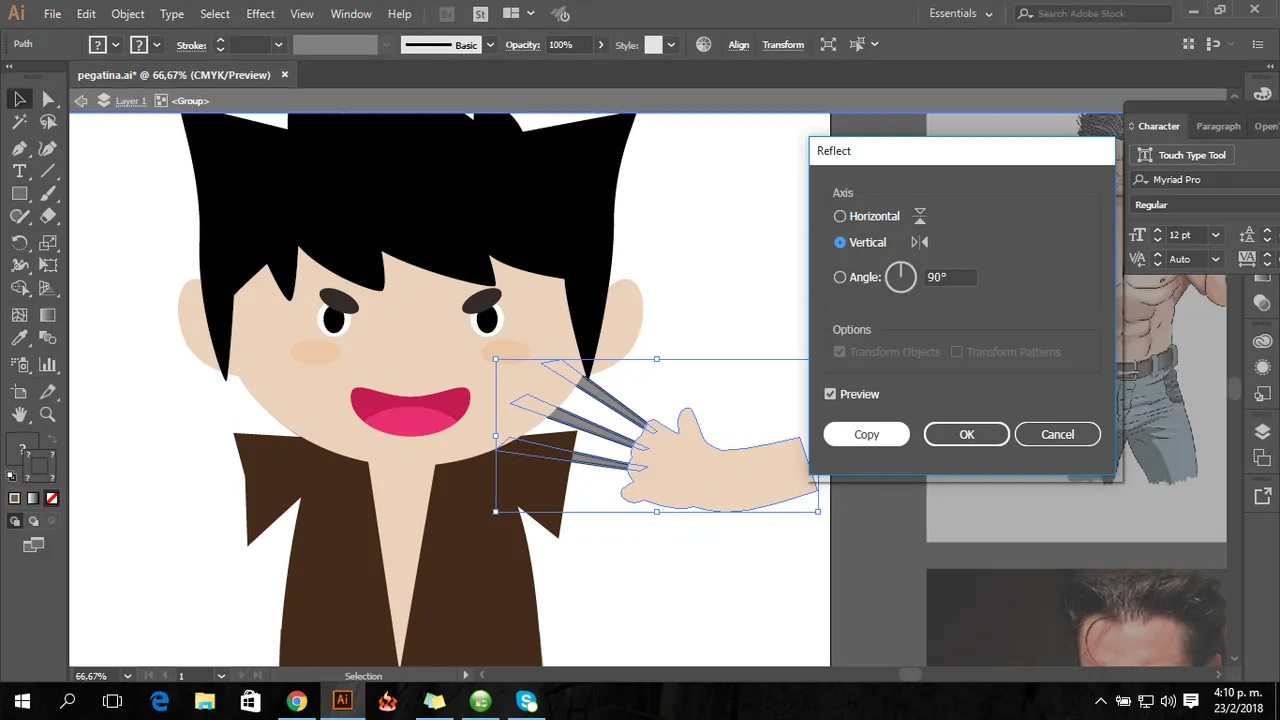The image size is (1280, 720).
Task: Open the Opacity slider arrow
Action: [x=601, y=45]
